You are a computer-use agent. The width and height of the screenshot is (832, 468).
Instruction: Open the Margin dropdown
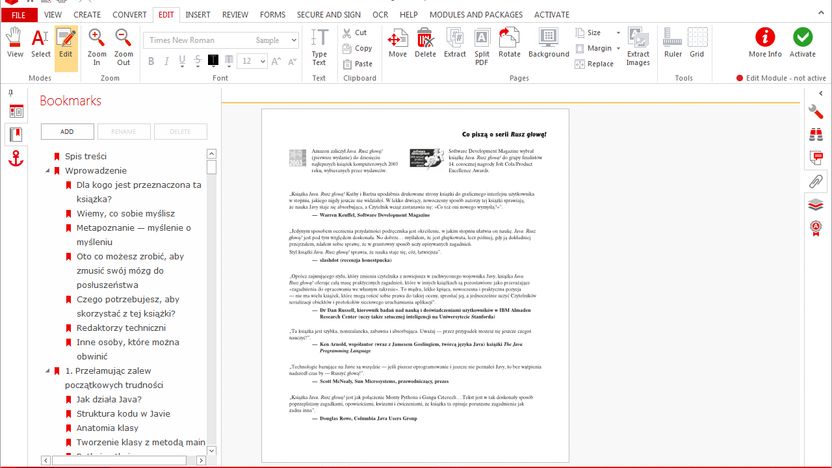[597, 48]
